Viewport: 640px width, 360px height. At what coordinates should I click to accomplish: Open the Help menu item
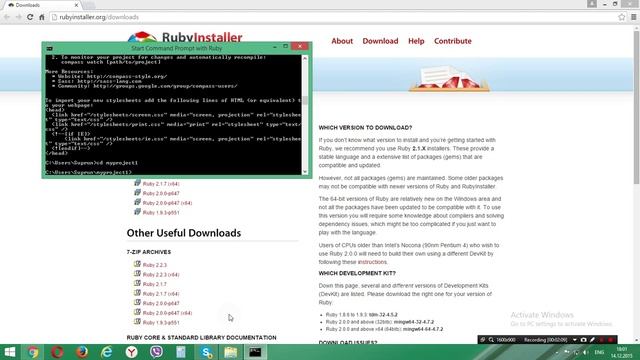[416, 41]
